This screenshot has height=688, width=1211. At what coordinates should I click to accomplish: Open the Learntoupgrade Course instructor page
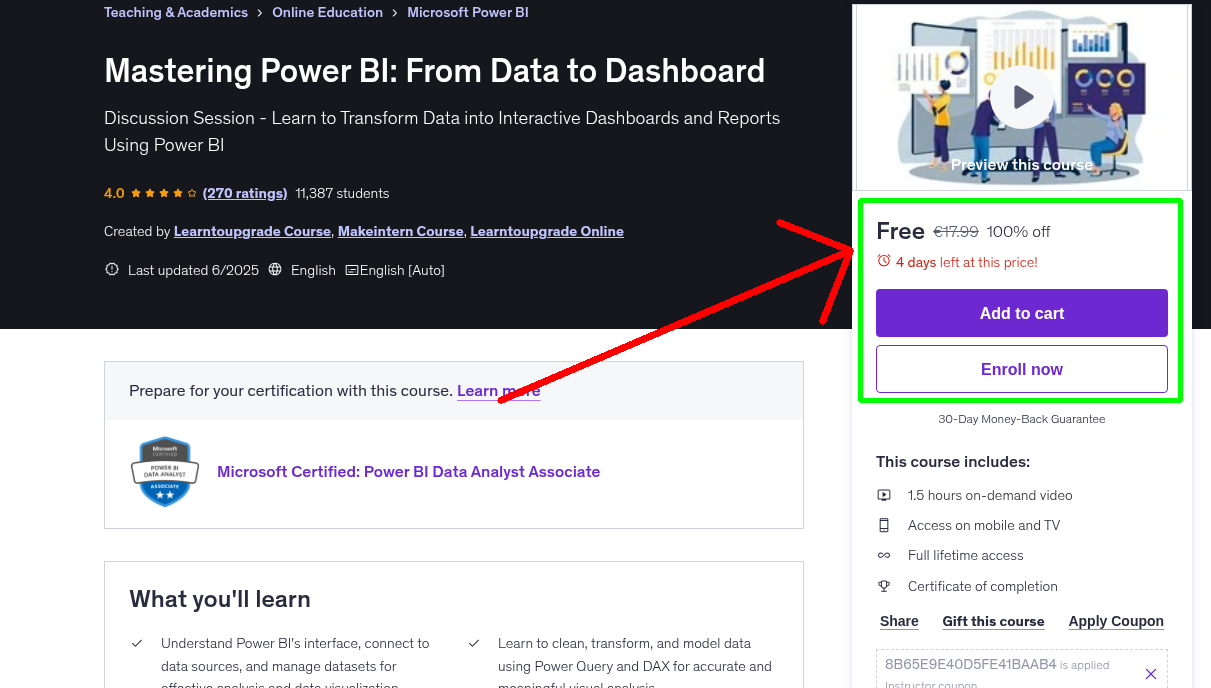pyautogui.click(x=251, y=231)
